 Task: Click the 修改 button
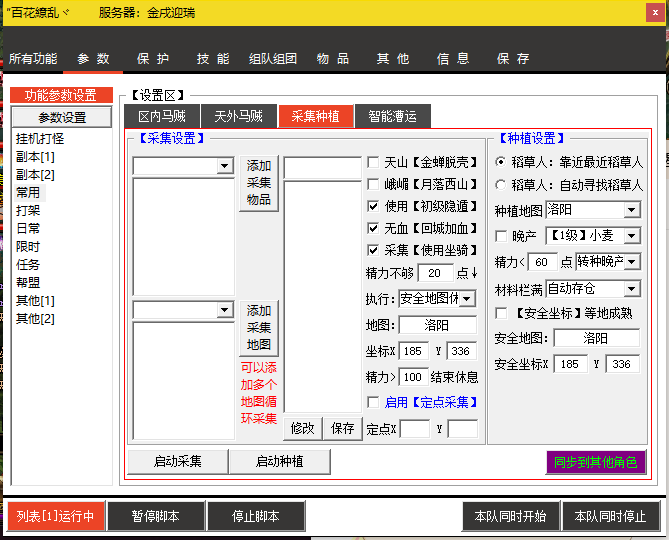(x=302, y=429)
